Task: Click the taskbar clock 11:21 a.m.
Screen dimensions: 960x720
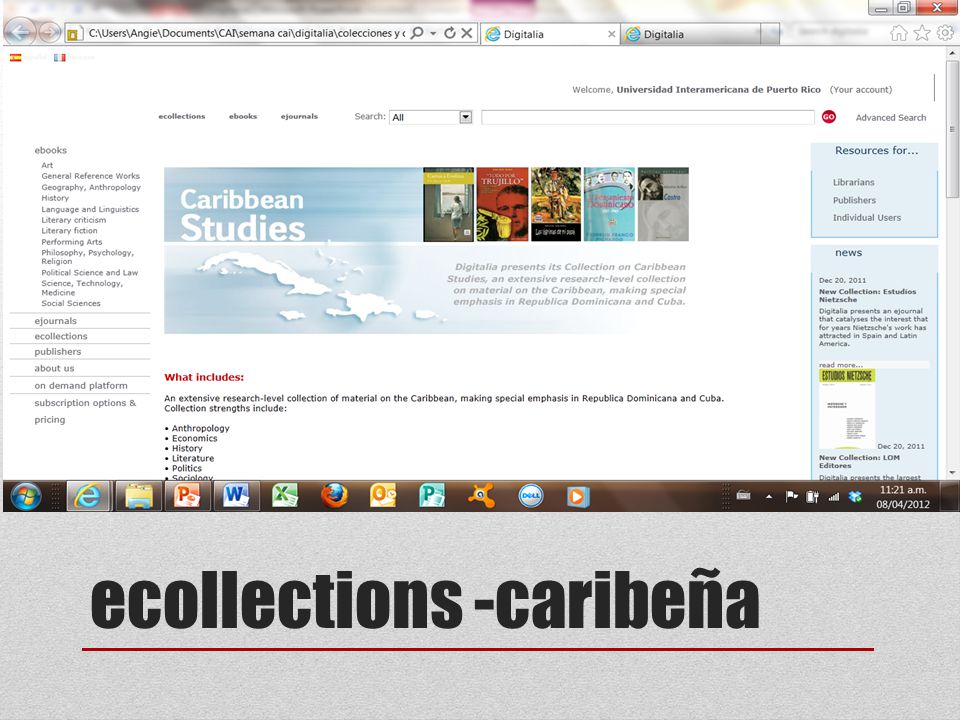Action: 903,490
